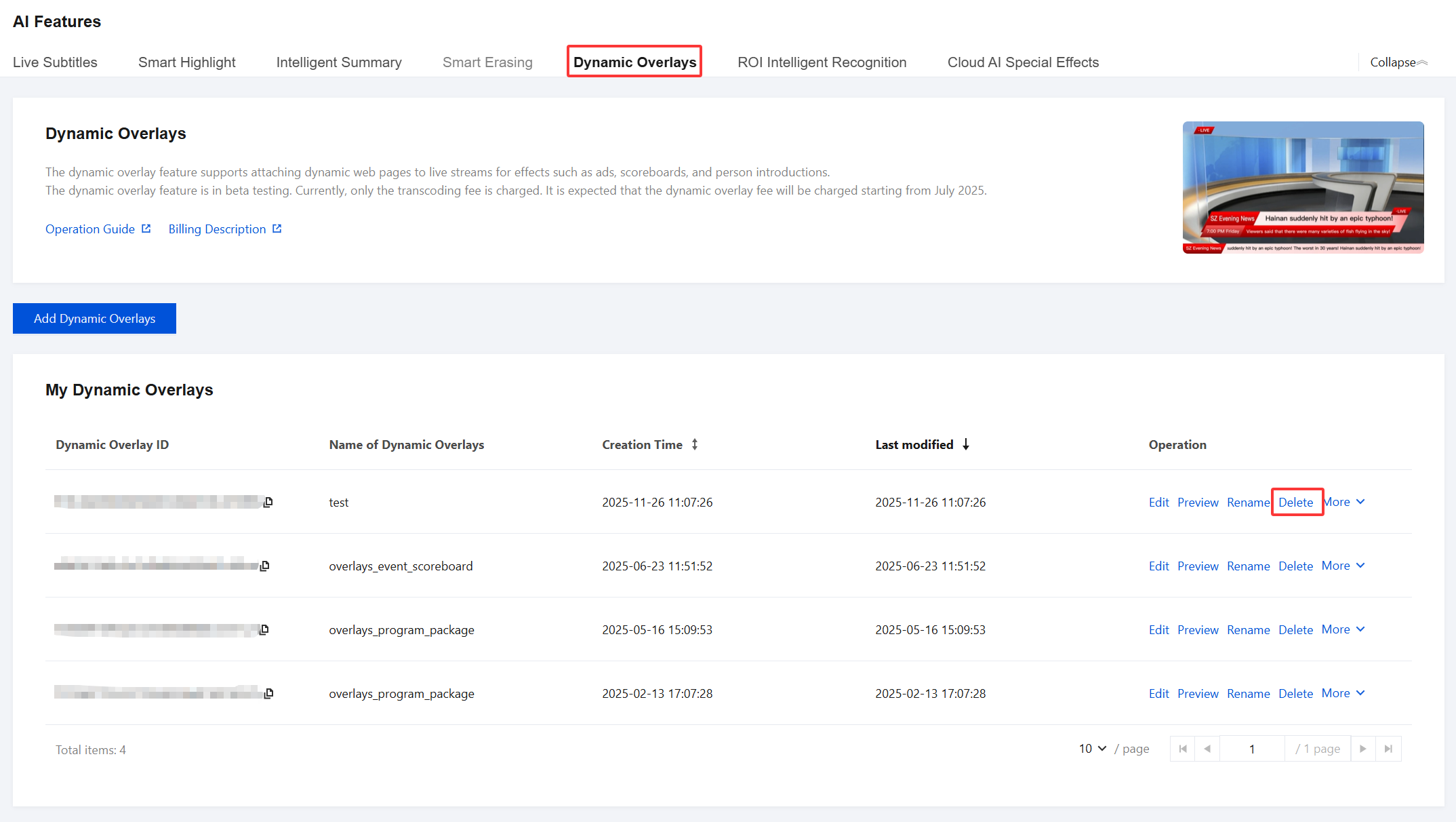Open ROI Intelligent Recognition tab
The width and height of the screenshot is (1456, 822).
822,62
